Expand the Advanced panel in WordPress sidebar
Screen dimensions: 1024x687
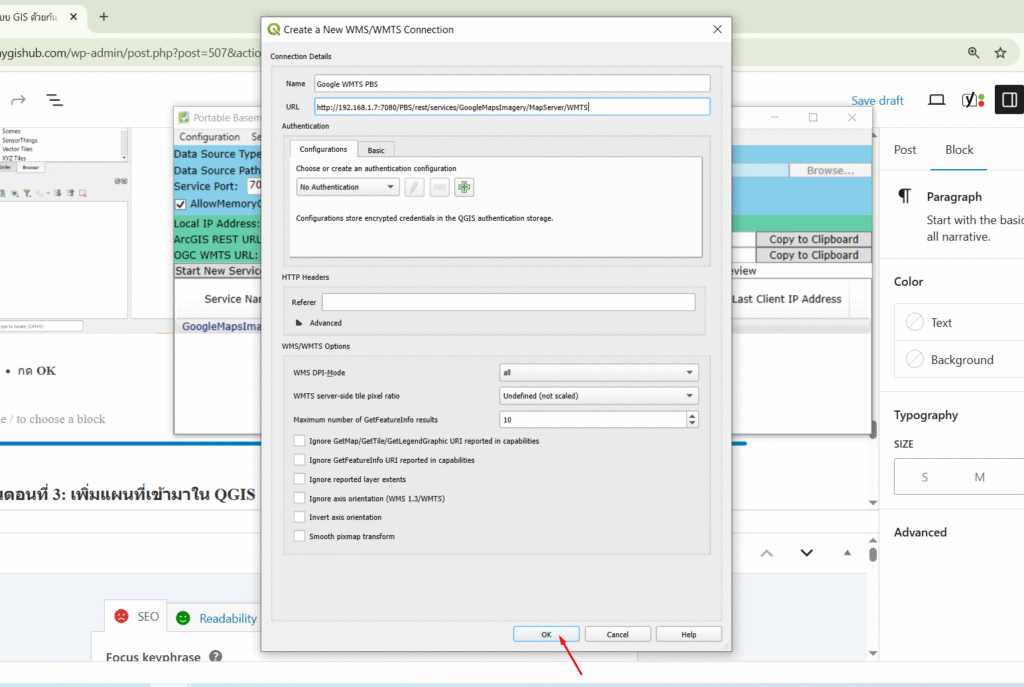(x=920, y=532)
